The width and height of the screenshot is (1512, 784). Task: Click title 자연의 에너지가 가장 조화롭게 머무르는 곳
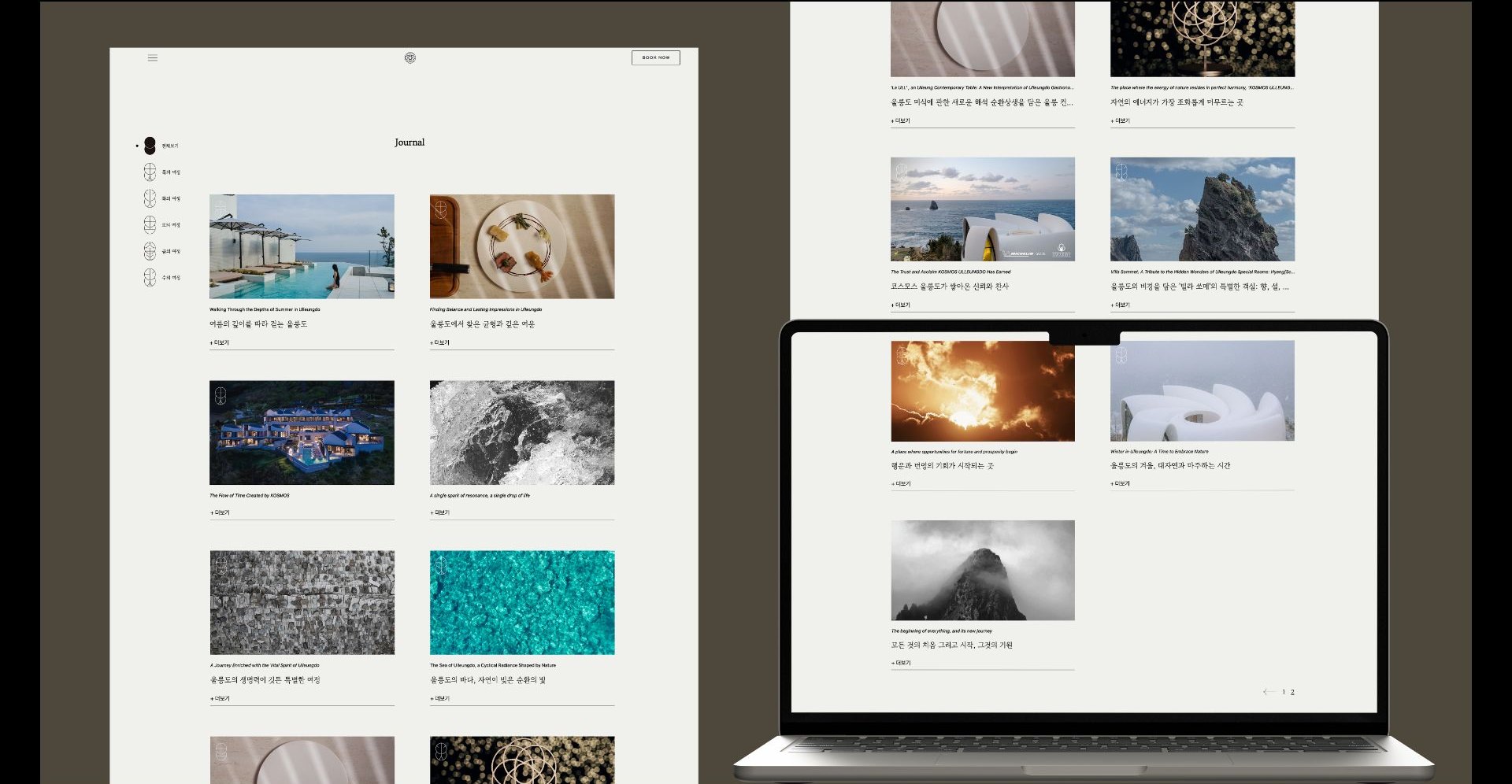(1177, 102)
